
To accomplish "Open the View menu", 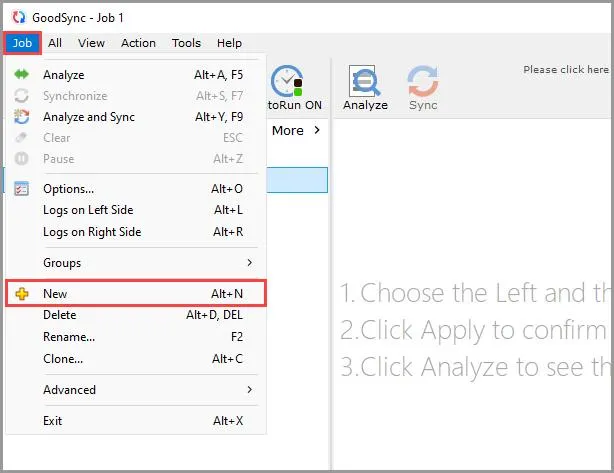I will click(x=91, y=43).
